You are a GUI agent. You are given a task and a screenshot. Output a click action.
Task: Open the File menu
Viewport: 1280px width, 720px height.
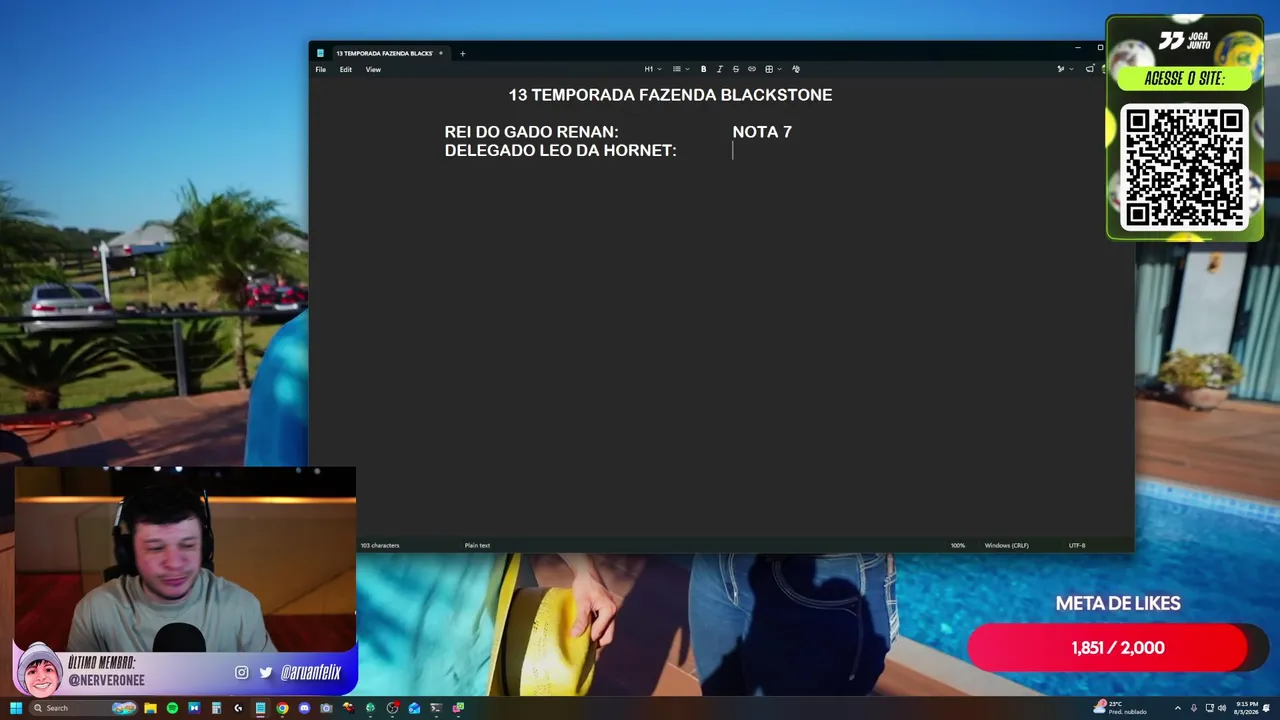point(321,69)
